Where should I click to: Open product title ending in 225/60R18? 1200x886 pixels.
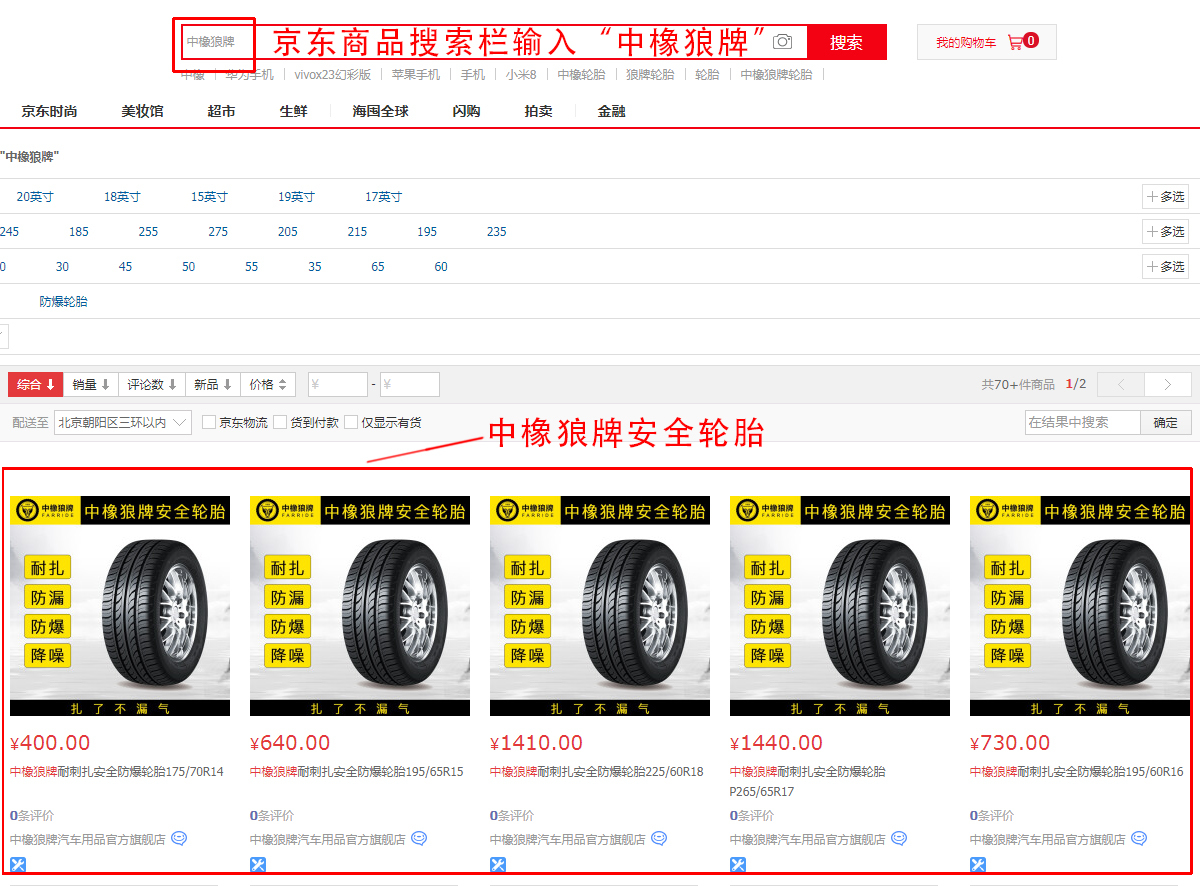coord(599,772)
